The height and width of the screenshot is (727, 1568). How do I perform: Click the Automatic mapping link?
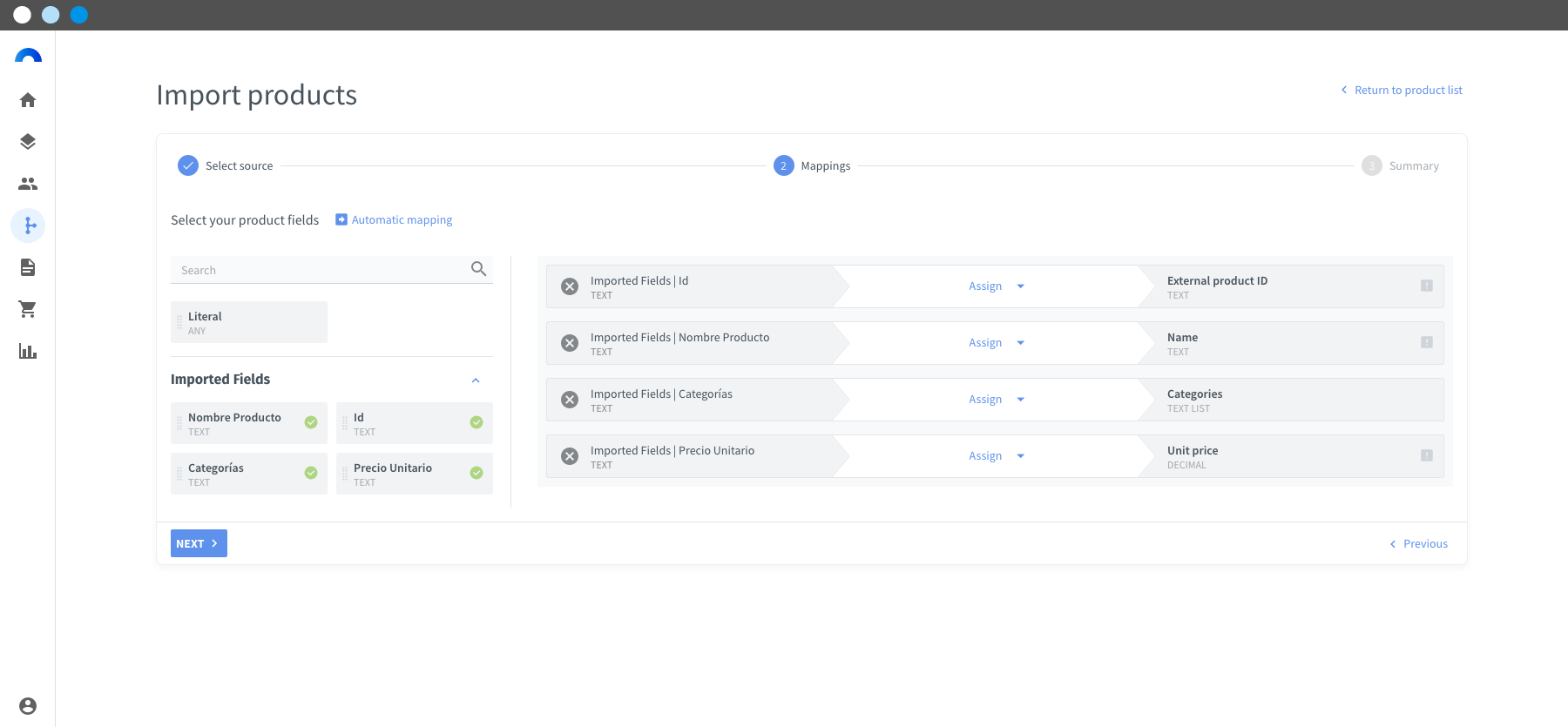pos(394,220)
